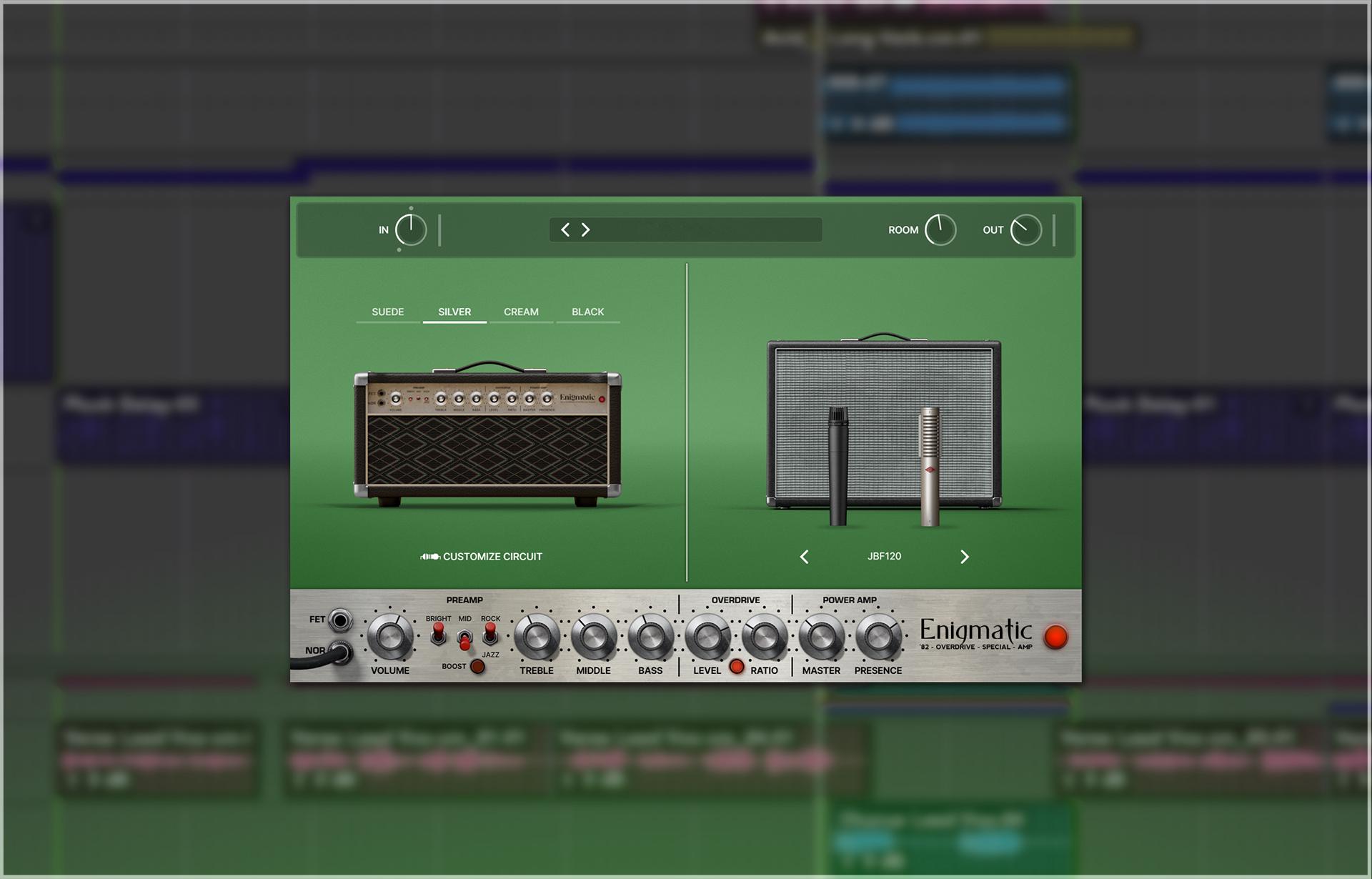Click the overdrive RATIO knob

(764, 637)
